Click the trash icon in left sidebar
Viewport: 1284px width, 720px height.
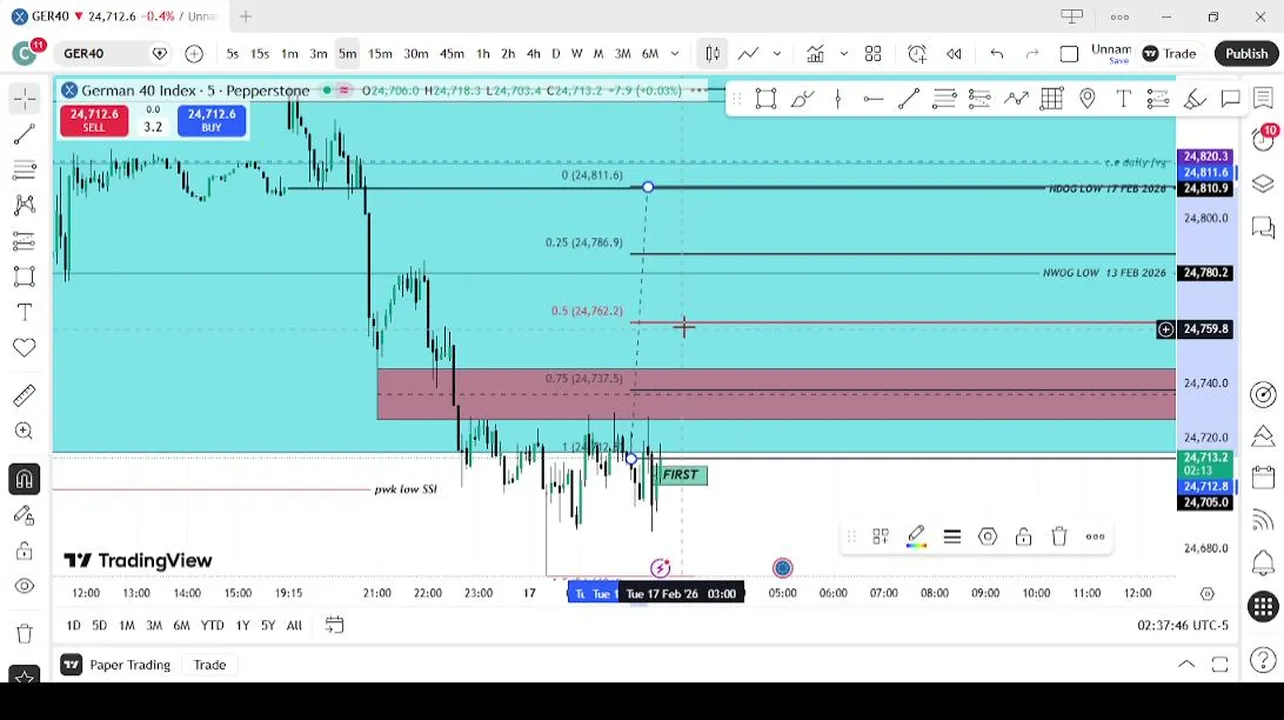pos(24,633)
